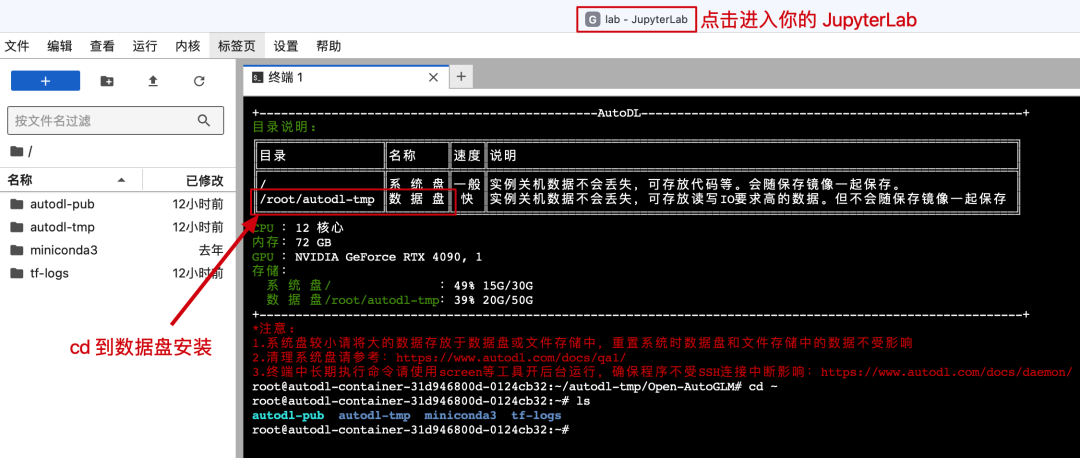Click the miniconda3 entry in ls output

(460, 416)
